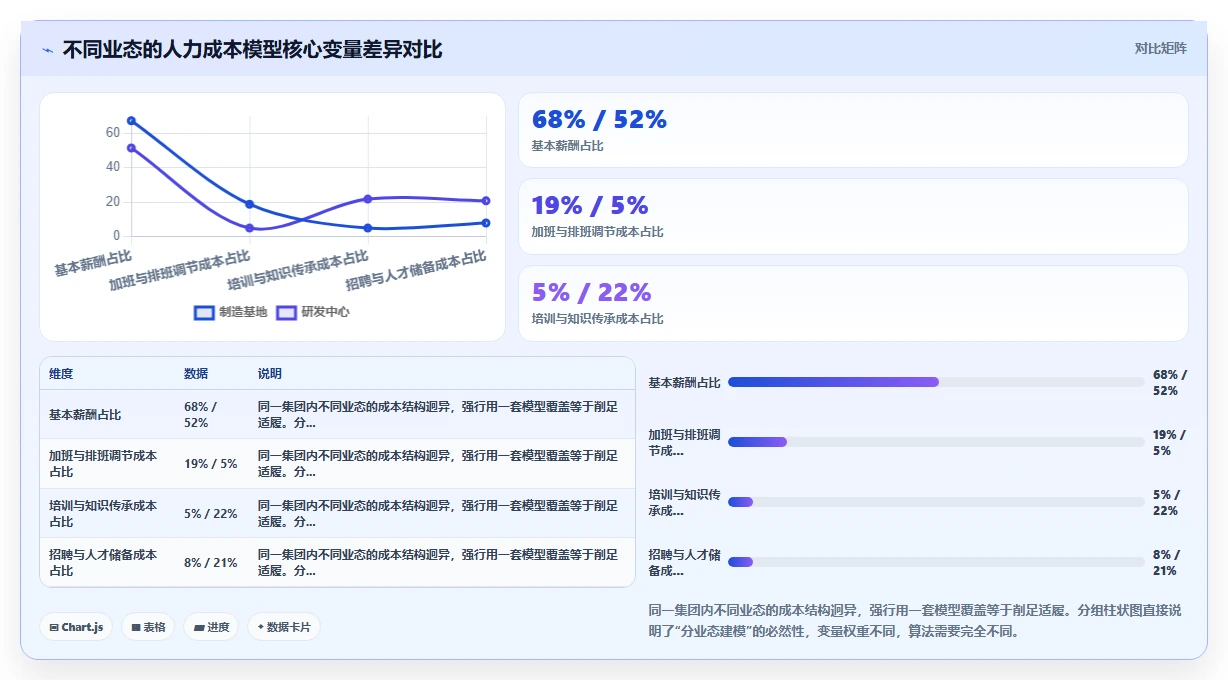Click the summary paragraph mentioning “分业态建模”
The image size is (1228, 680).
pyautogui.click(x=915, y=621)
